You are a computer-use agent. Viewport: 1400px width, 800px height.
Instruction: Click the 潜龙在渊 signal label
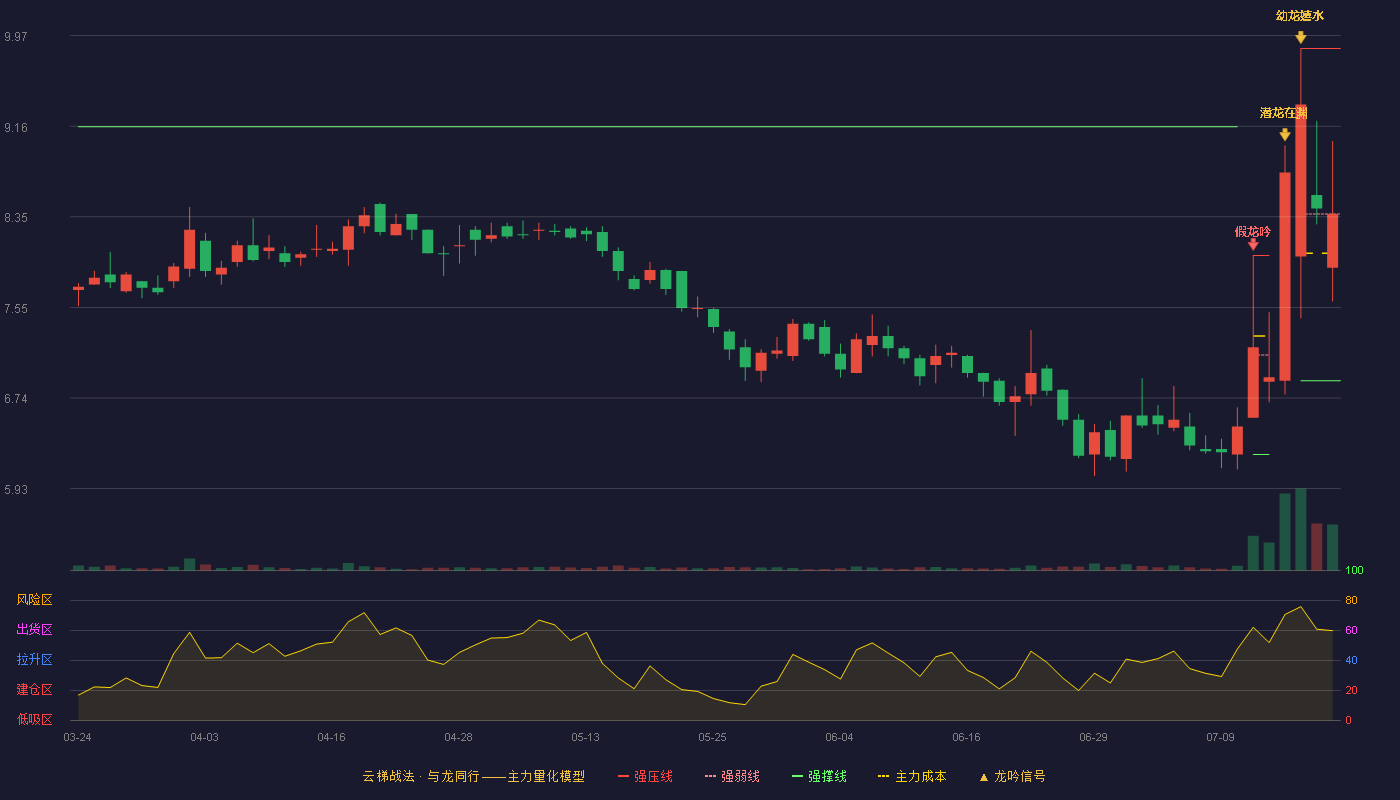click(x=1284, y=113)
